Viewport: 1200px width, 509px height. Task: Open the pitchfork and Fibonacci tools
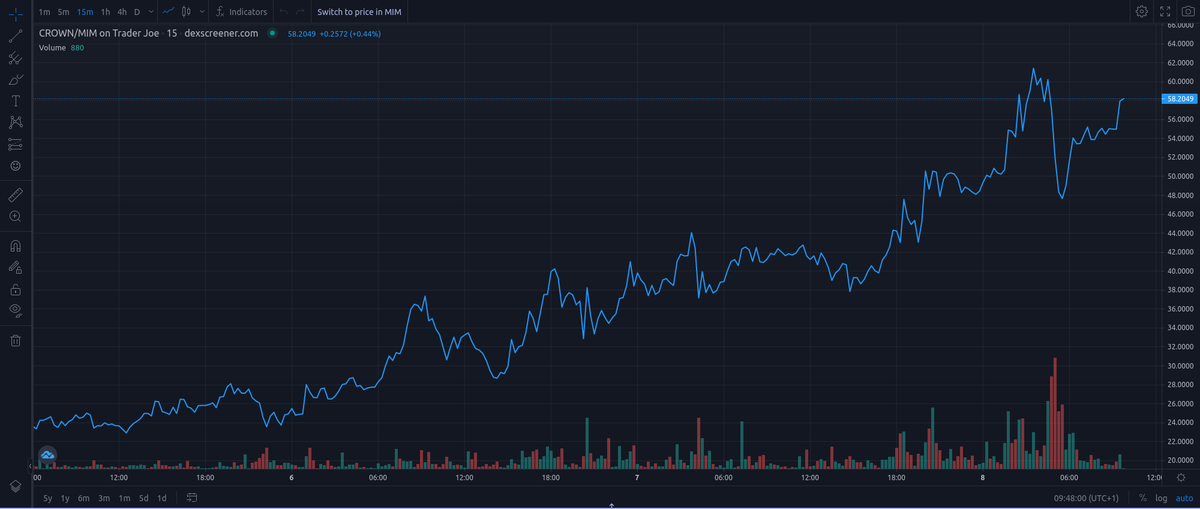15,57
